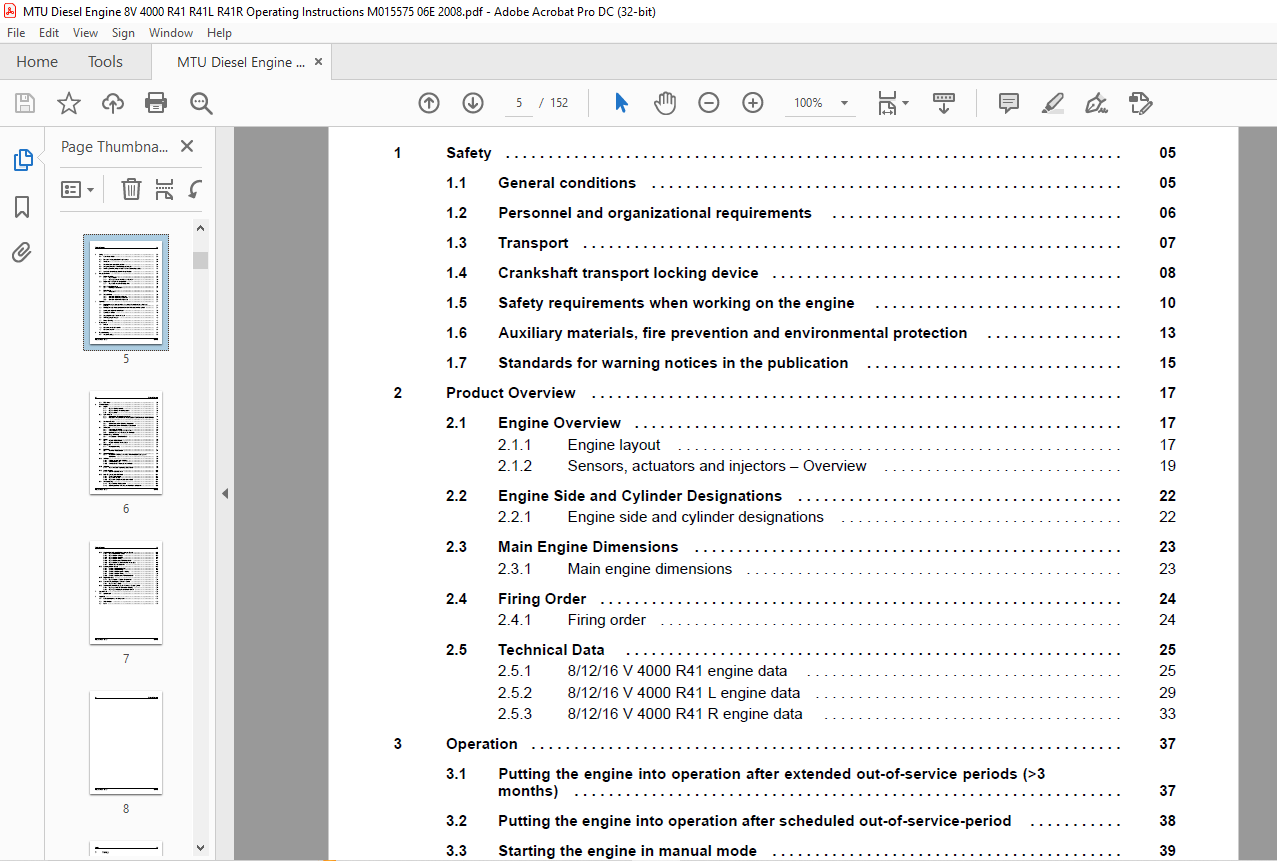Select the hand pan tool
This screenshot has width=1277, height=861.
click(665, 103)
